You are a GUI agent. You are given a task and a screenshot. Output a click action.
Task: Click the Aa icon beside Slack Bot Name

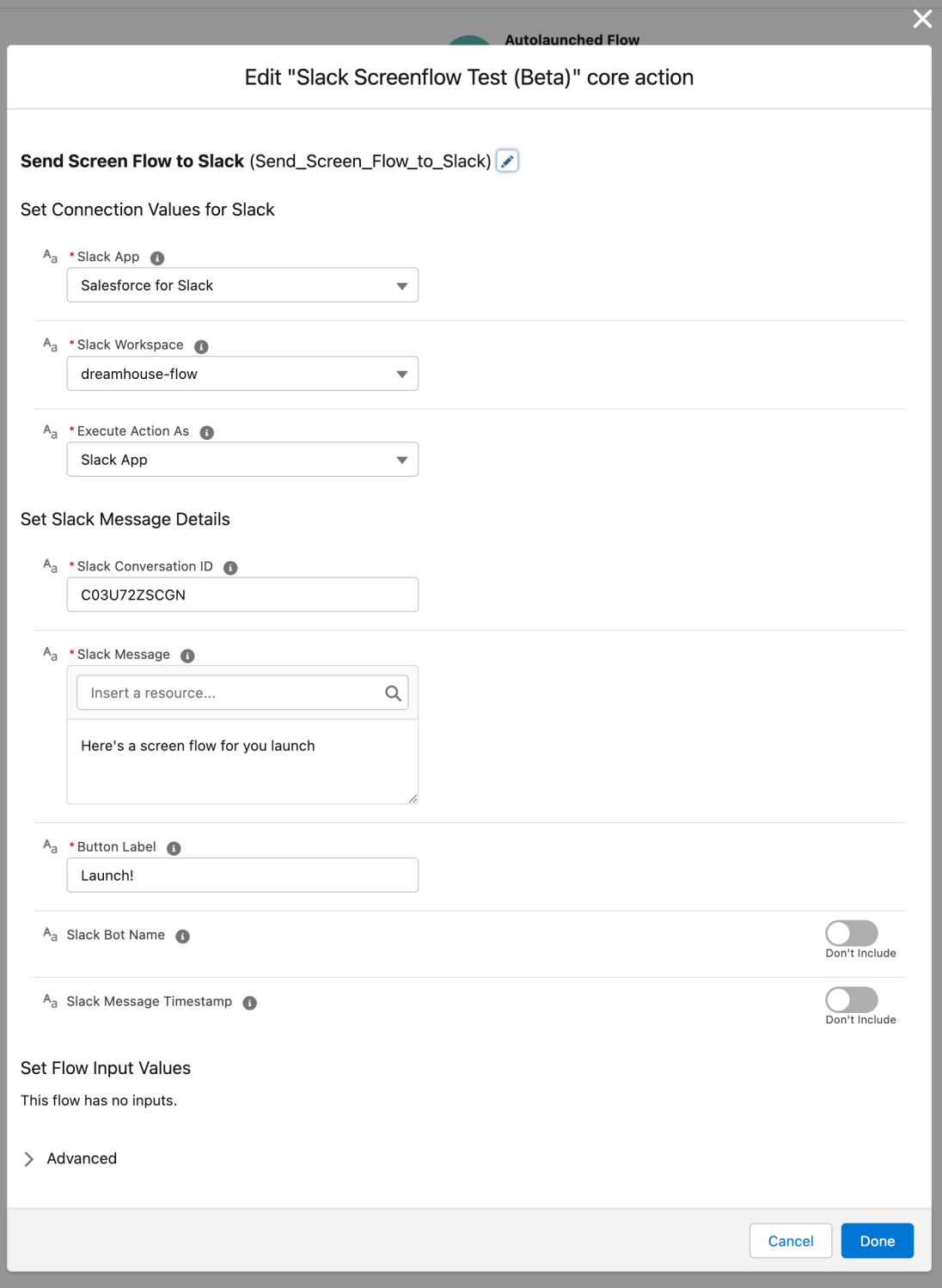click(49, 935)
